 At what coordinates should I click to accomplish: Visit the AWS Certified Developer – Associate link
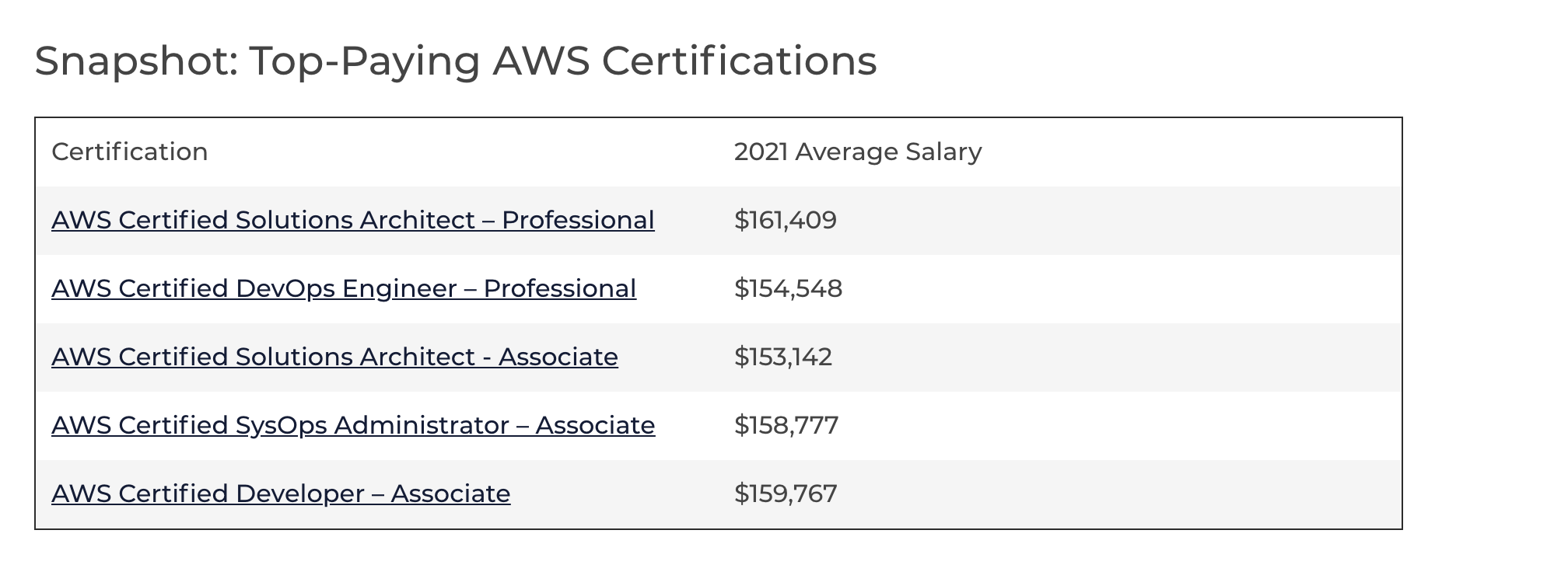(x=281, y=494)
